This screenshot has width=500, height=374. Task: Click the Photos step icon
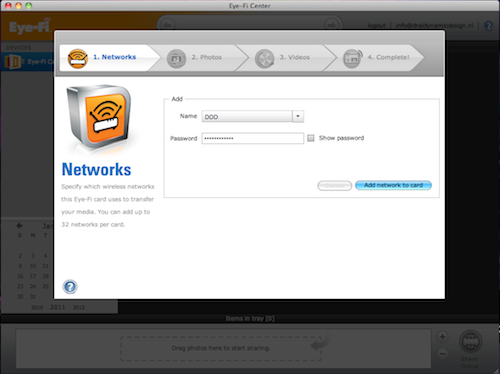pyautogui.click(x=176, y=59)
